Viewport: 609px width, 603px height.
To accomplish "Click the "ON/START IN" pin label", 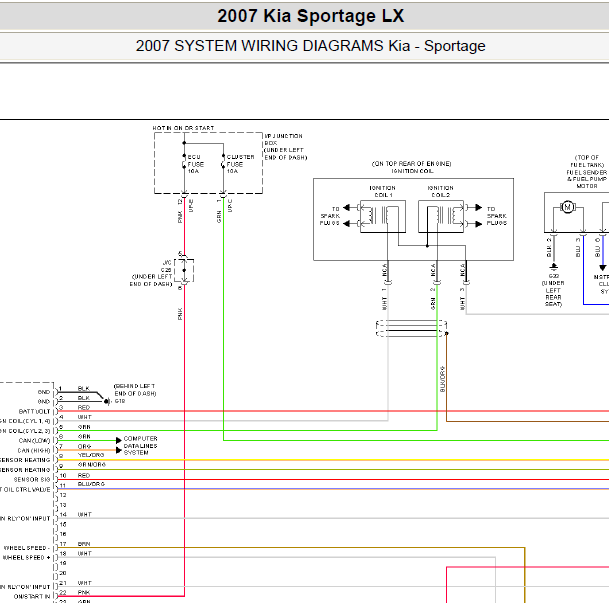I will coord(32,596).
